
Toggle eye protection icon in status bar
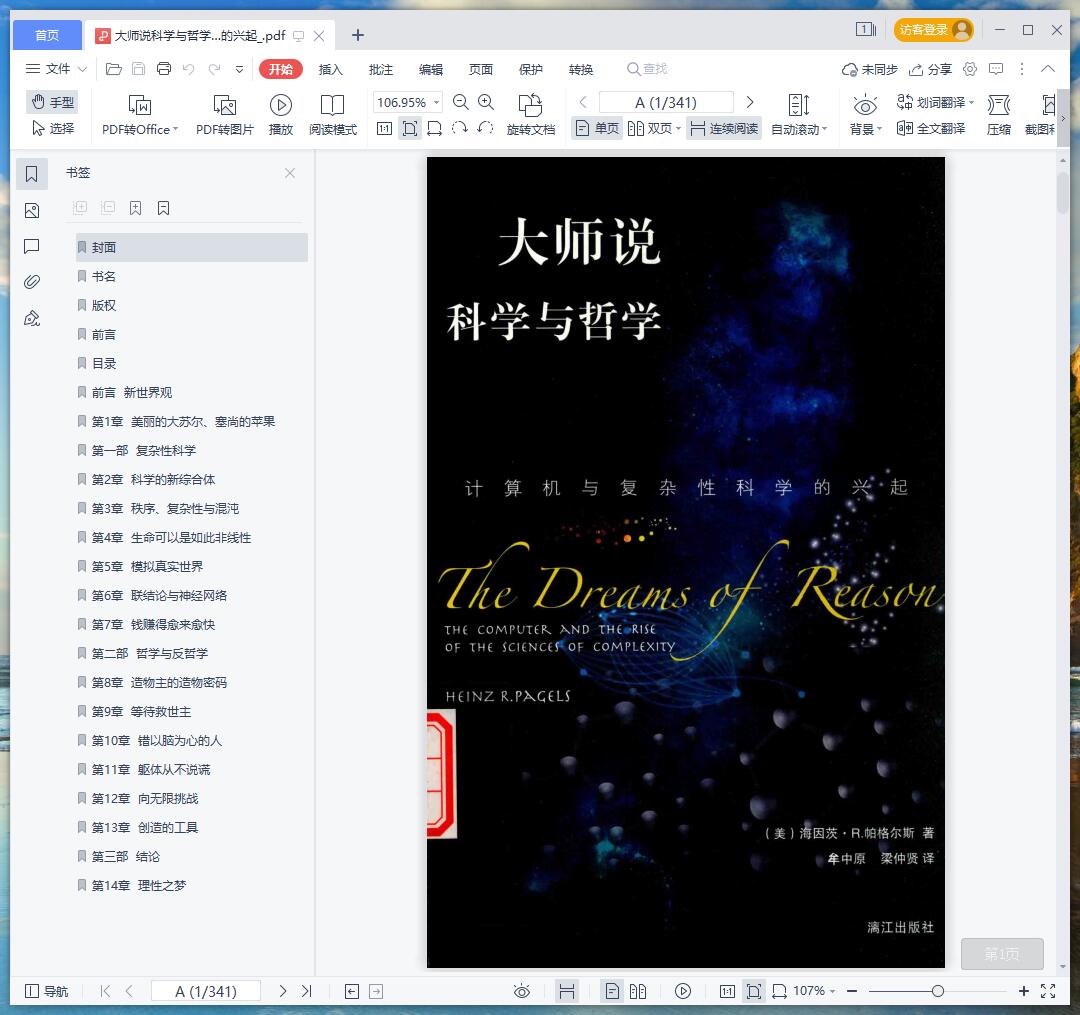click(x=522, y=991)
